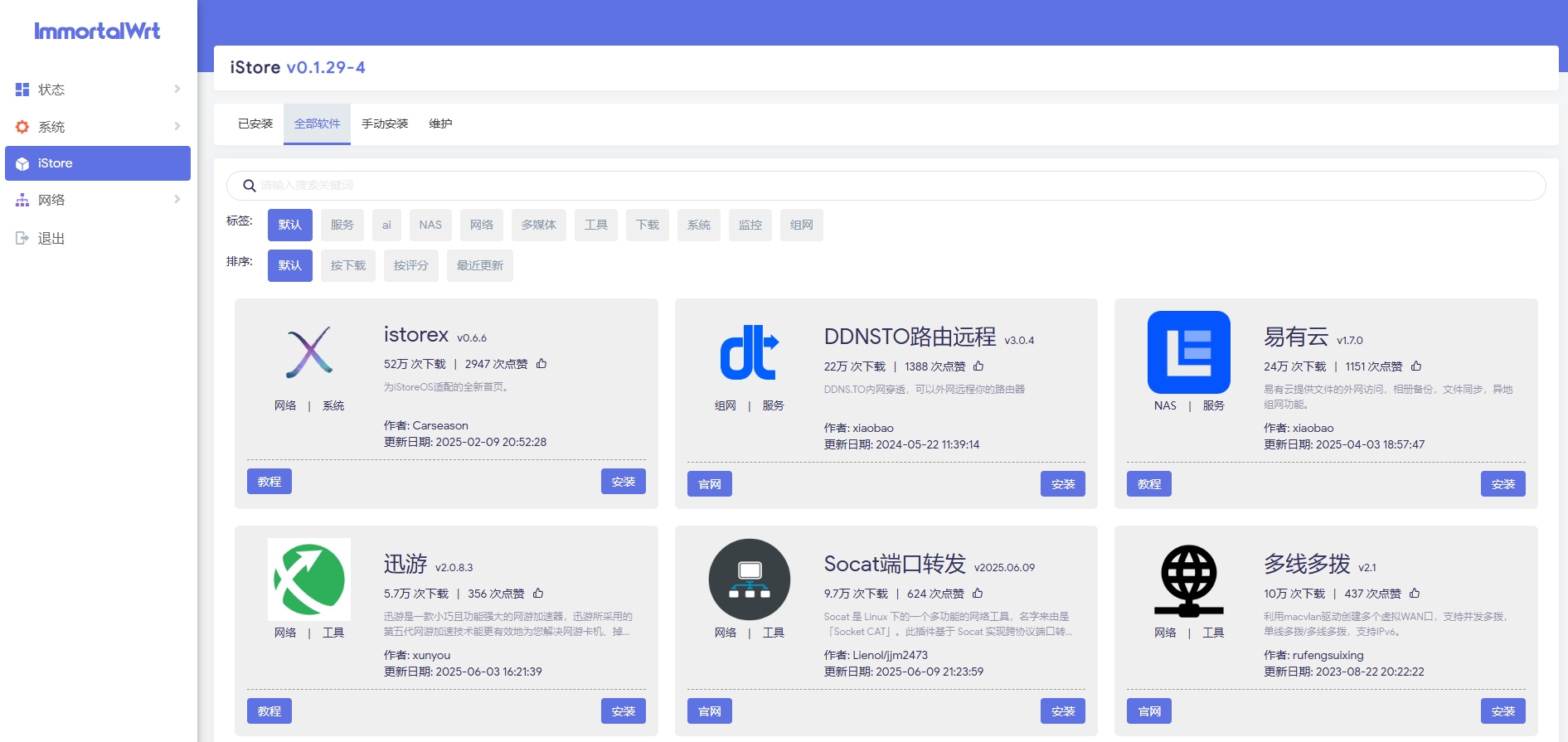Click the iStore cube icon

(x=22, y=164)
